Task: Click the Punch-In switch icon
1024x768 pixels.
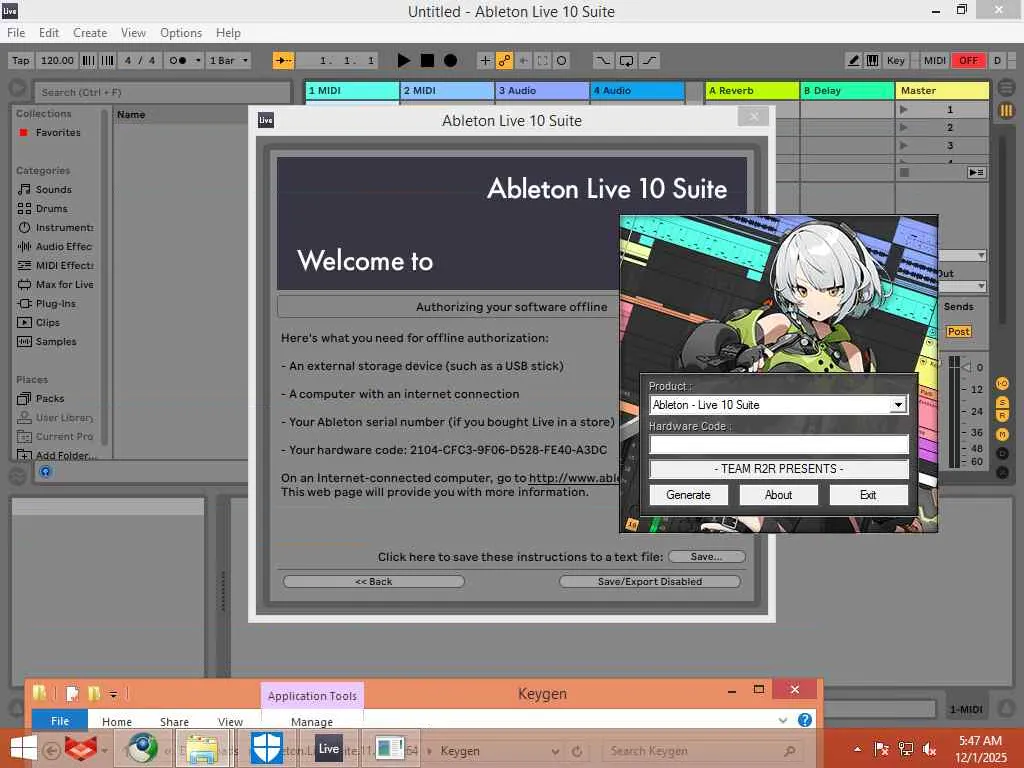Action: pos(603,61)
